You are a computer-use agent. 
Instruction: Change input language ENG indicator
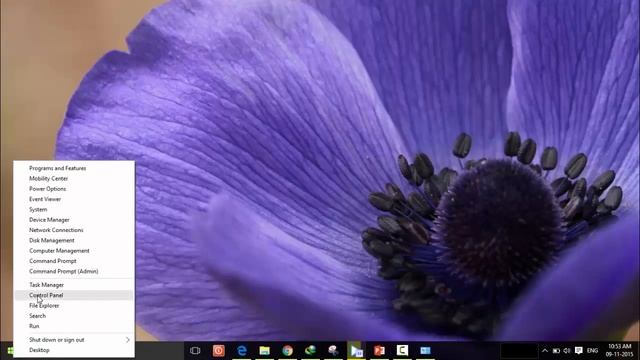click(592, 351)
